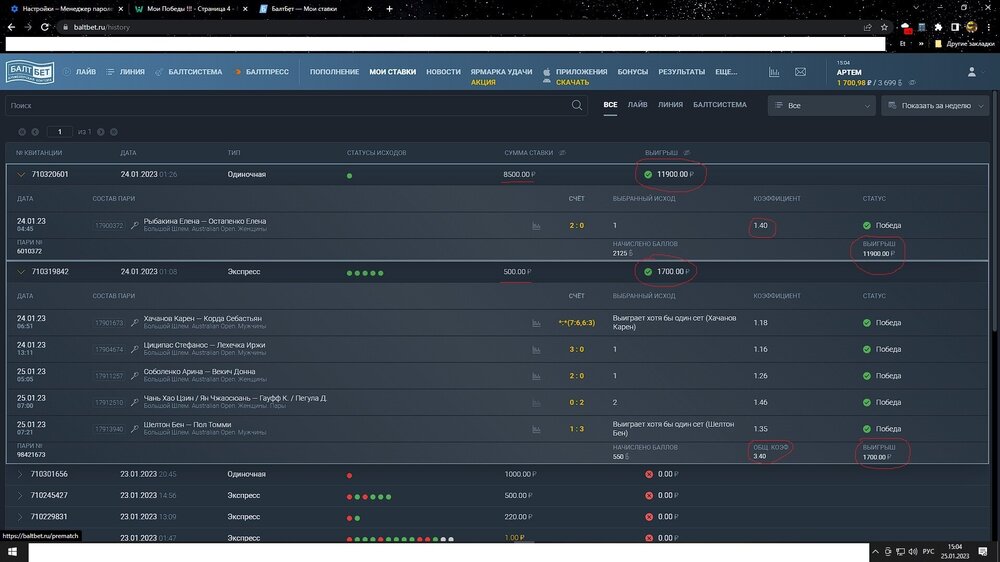
Task: Expand bet receipt 710301656
Action: [21, 474]
